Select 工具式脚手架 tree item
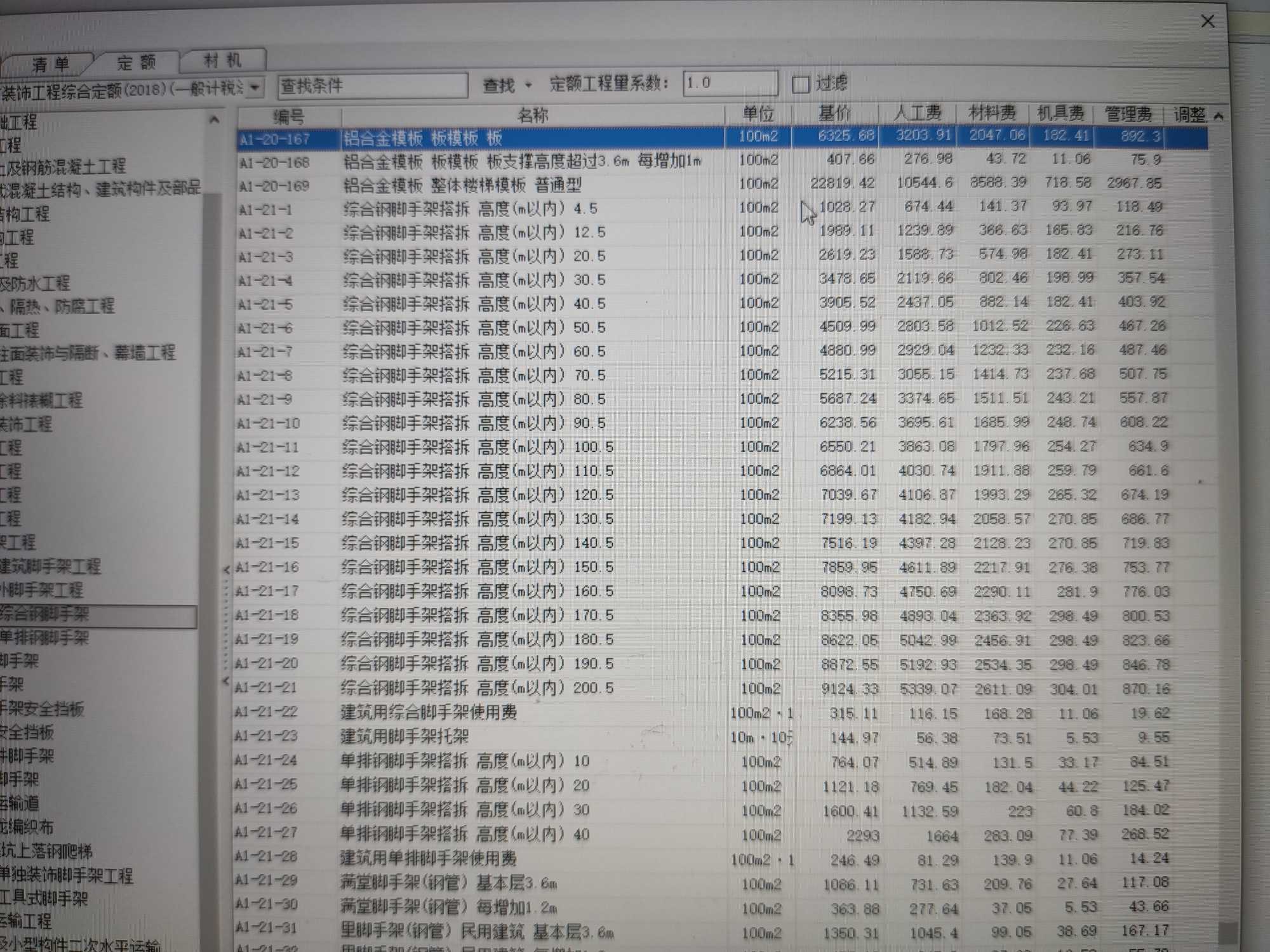This screenshot has height=952, width=1270. 44,897
